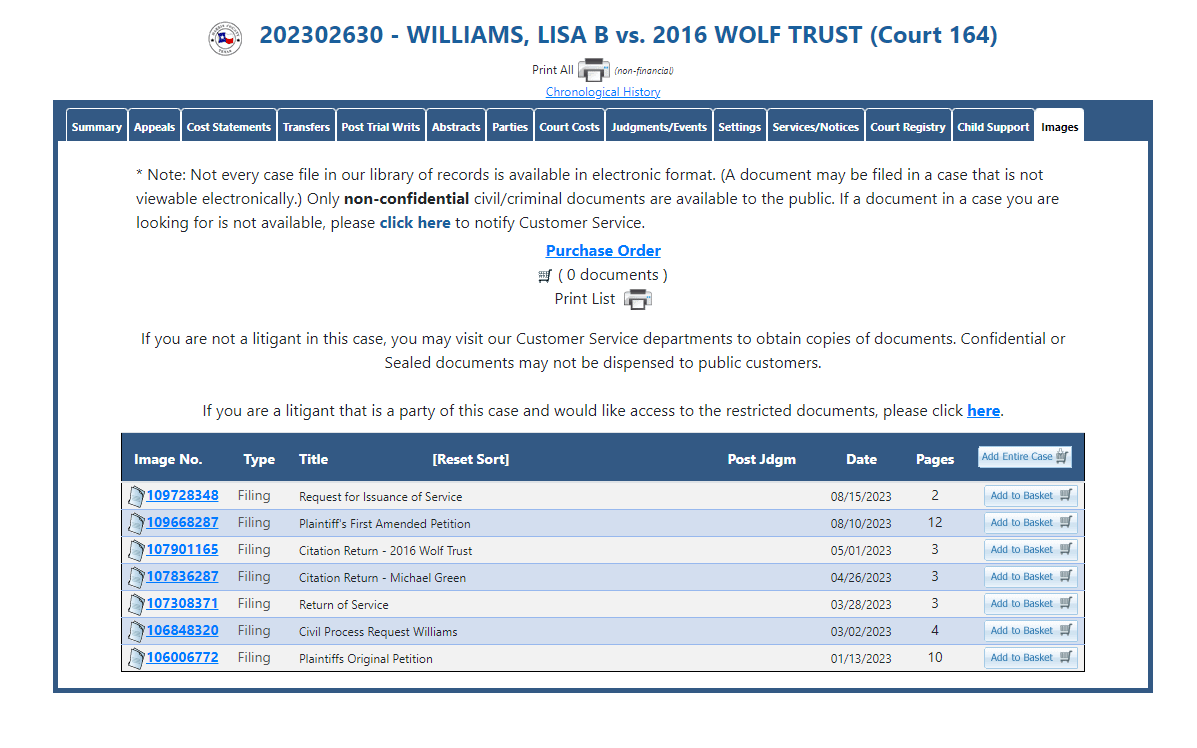Click the title 'Civil Process Request Williams'
The height and width of the screenshot is (748, 1197).
(378, 632)
